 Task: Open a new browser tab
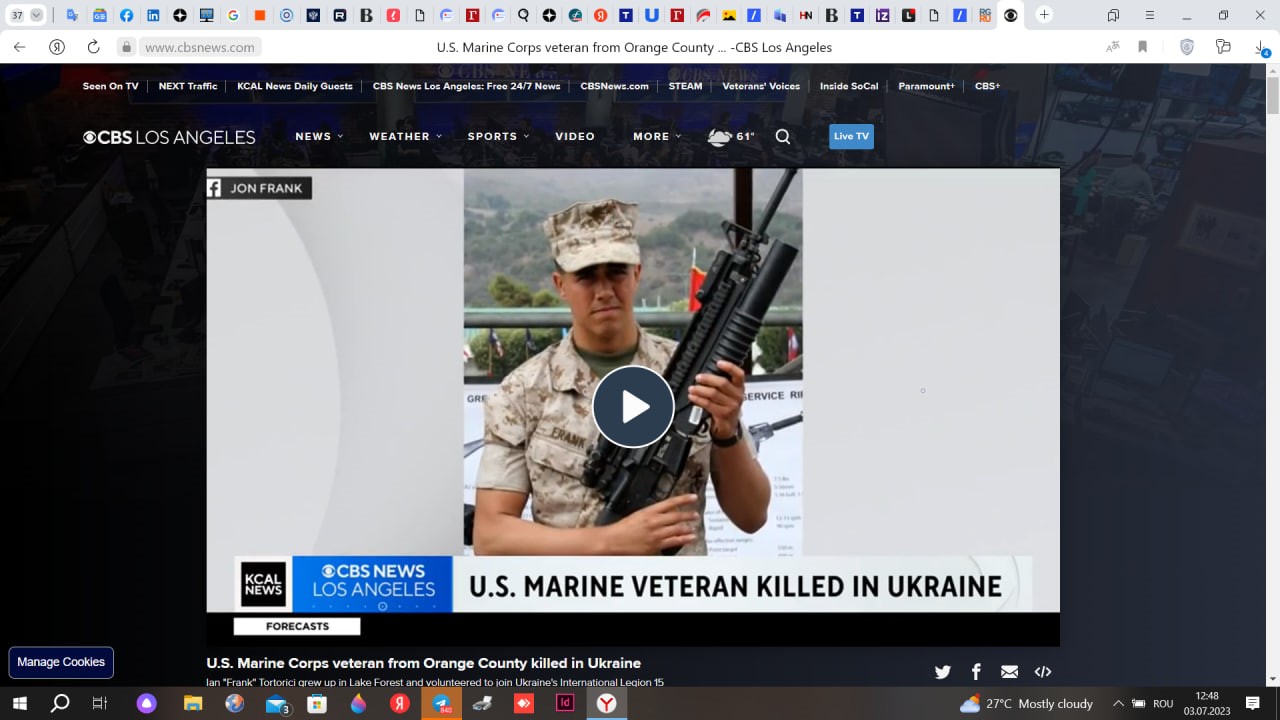pyautogui.click(x=1044, y=15)
